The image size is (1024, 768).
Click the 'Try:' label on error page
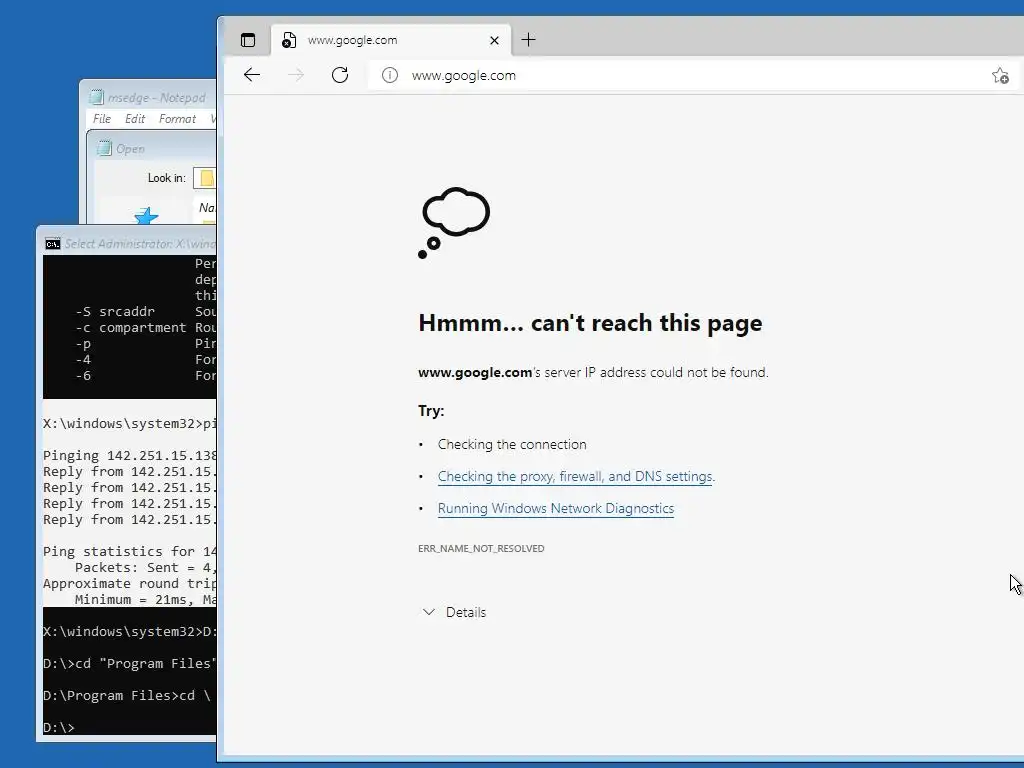(x=431, y=411)
